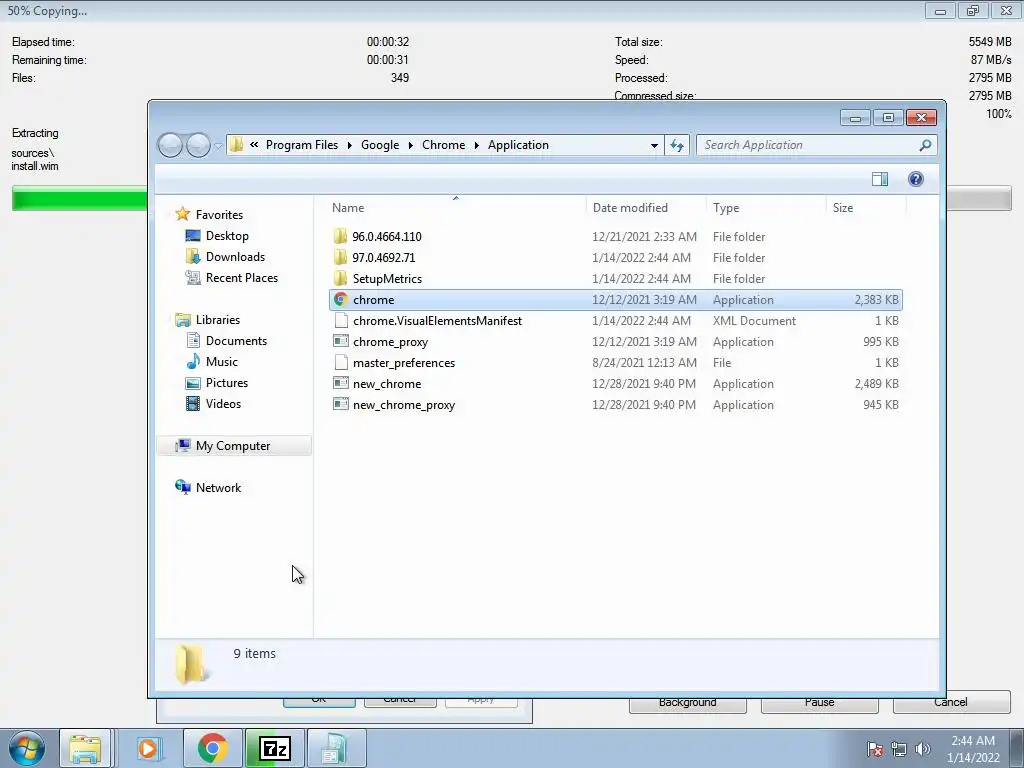This screenshot has height=768, width=1024.
Task: Open Recent Places in the sidebar
Action: (x=242, y=278)
